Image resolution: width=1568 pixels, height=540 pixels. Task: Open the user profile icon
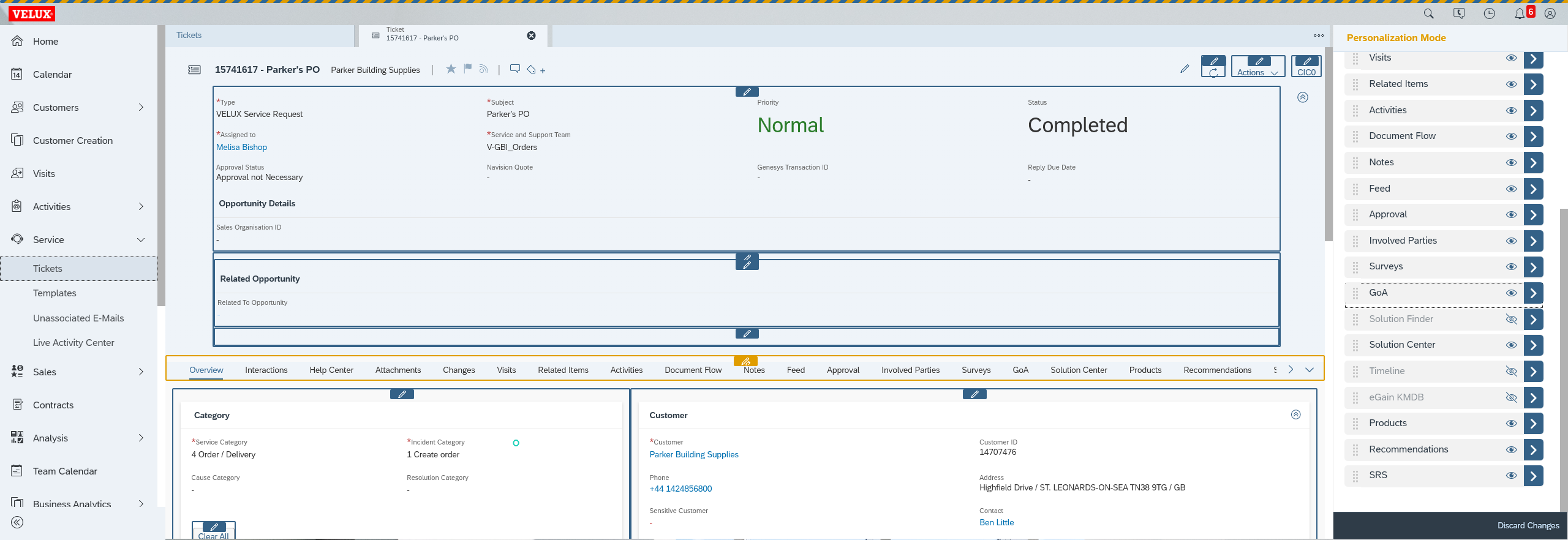1550,13
